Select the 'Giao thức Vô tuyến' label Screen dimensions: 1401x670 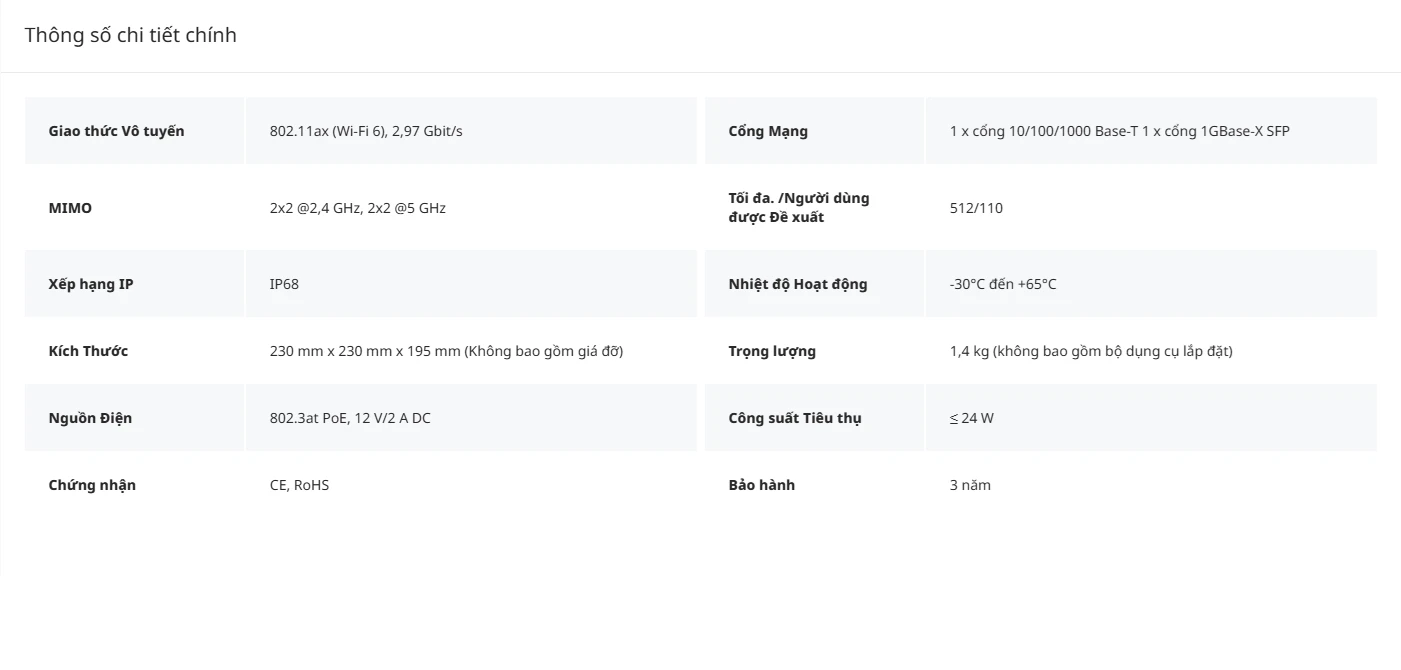point(116,131)
